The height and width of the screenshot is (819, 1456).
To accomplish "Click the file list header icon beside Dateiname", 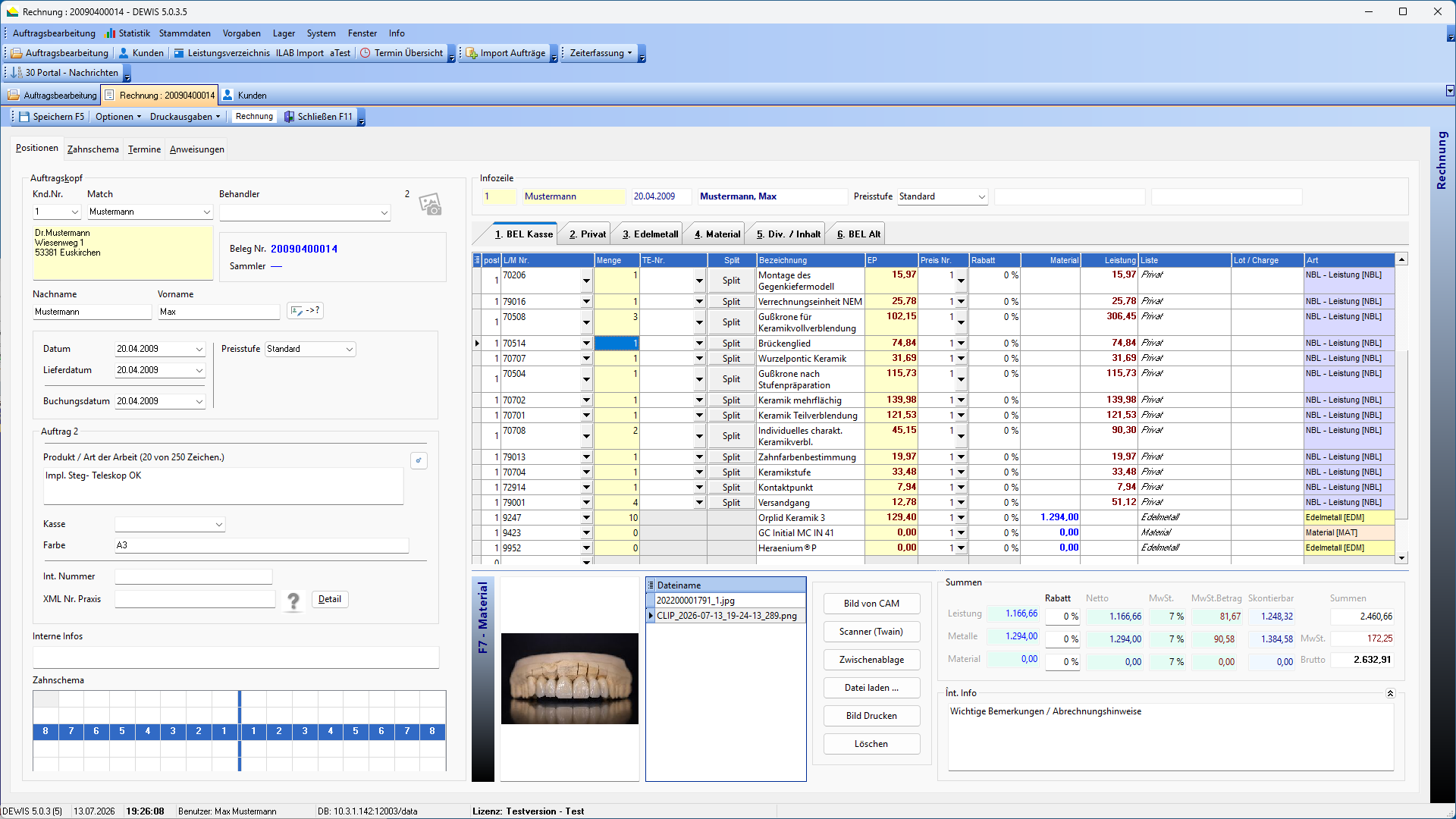I will click(650, 585).
